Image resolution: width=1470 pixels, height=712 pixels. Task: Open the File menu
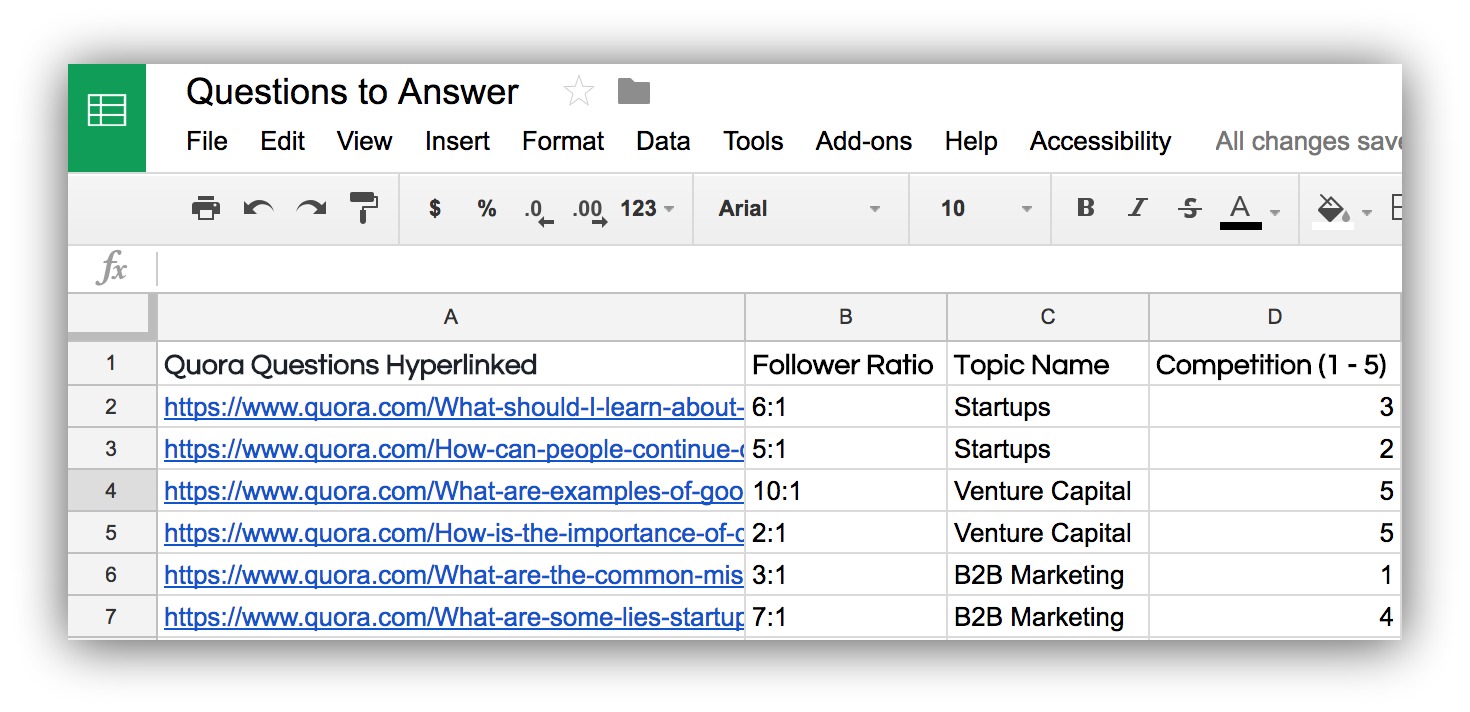[207, 141]
